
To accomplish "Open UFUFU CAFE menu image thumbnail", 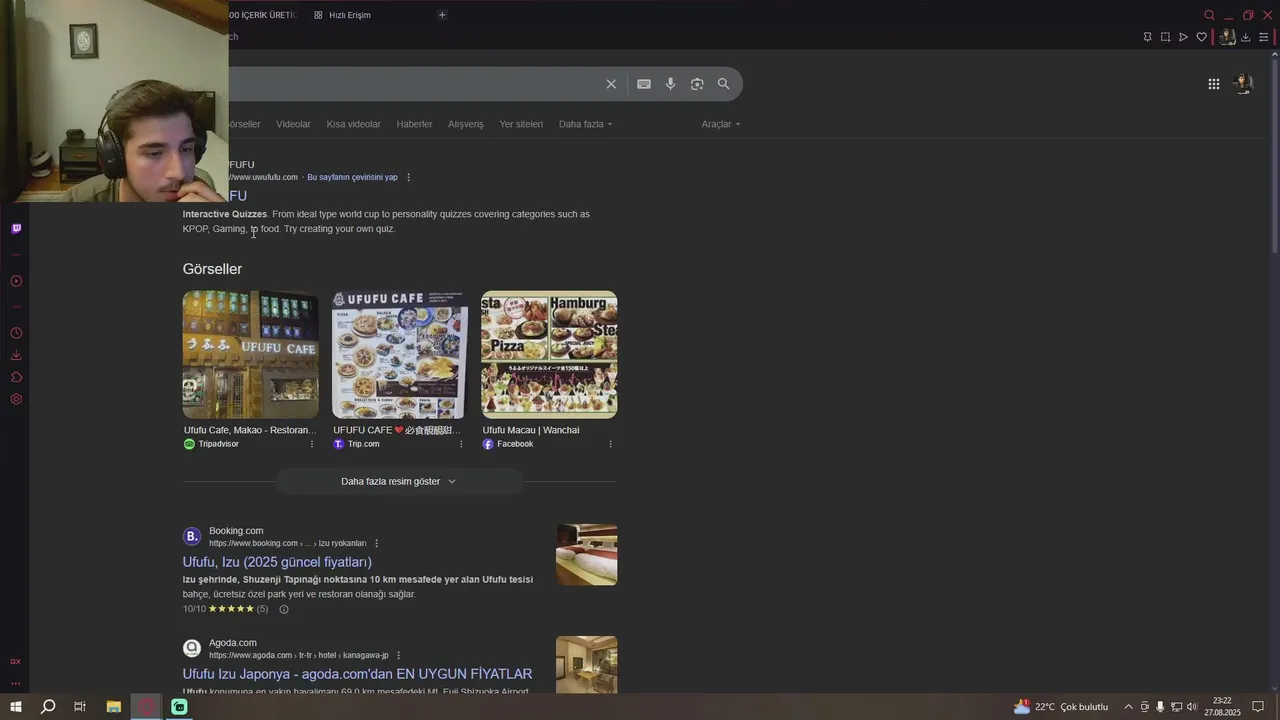I will pos(400,355).
